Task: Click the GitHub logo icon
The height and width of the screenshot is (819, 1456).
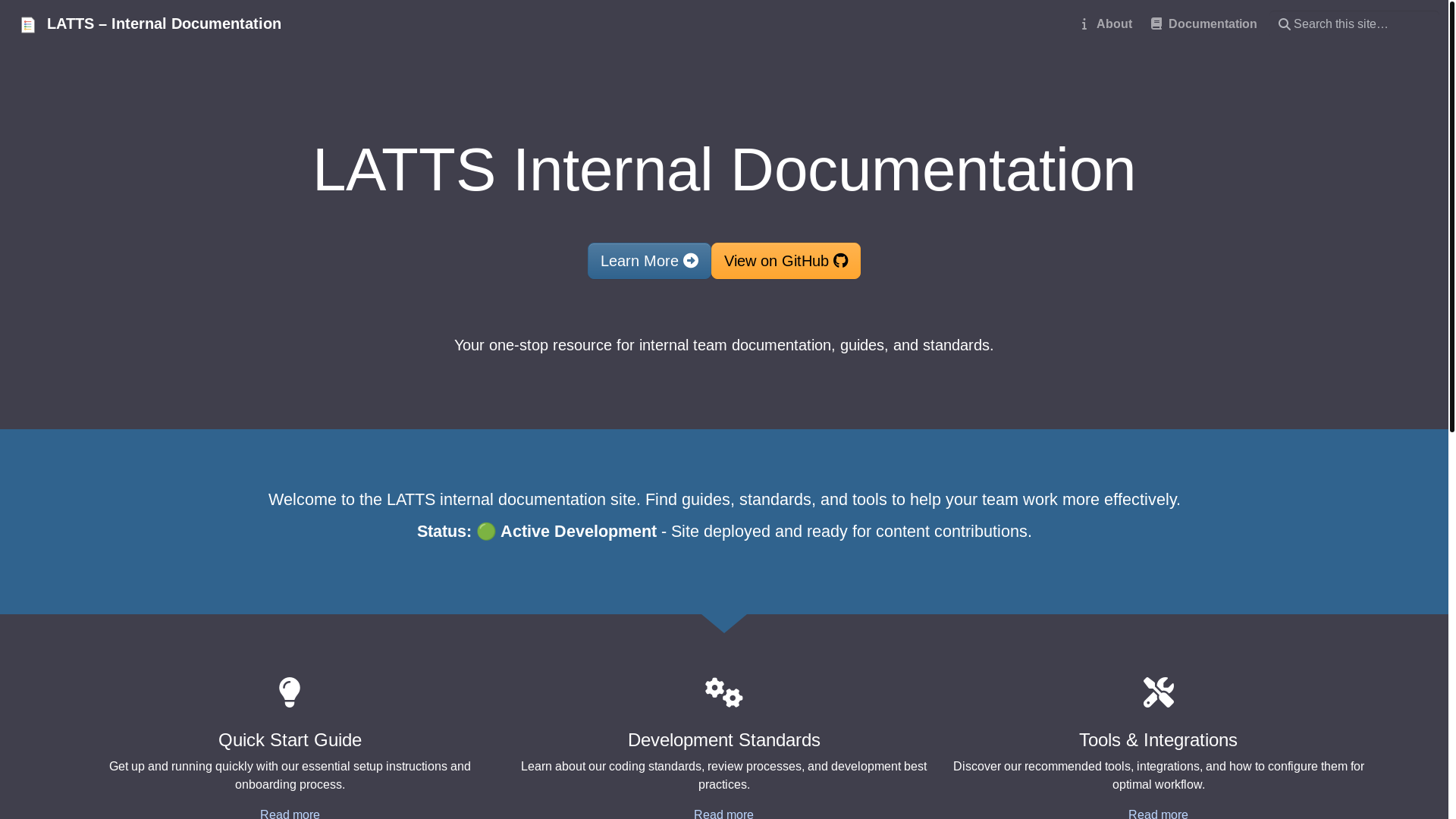Action: point(841,261)
